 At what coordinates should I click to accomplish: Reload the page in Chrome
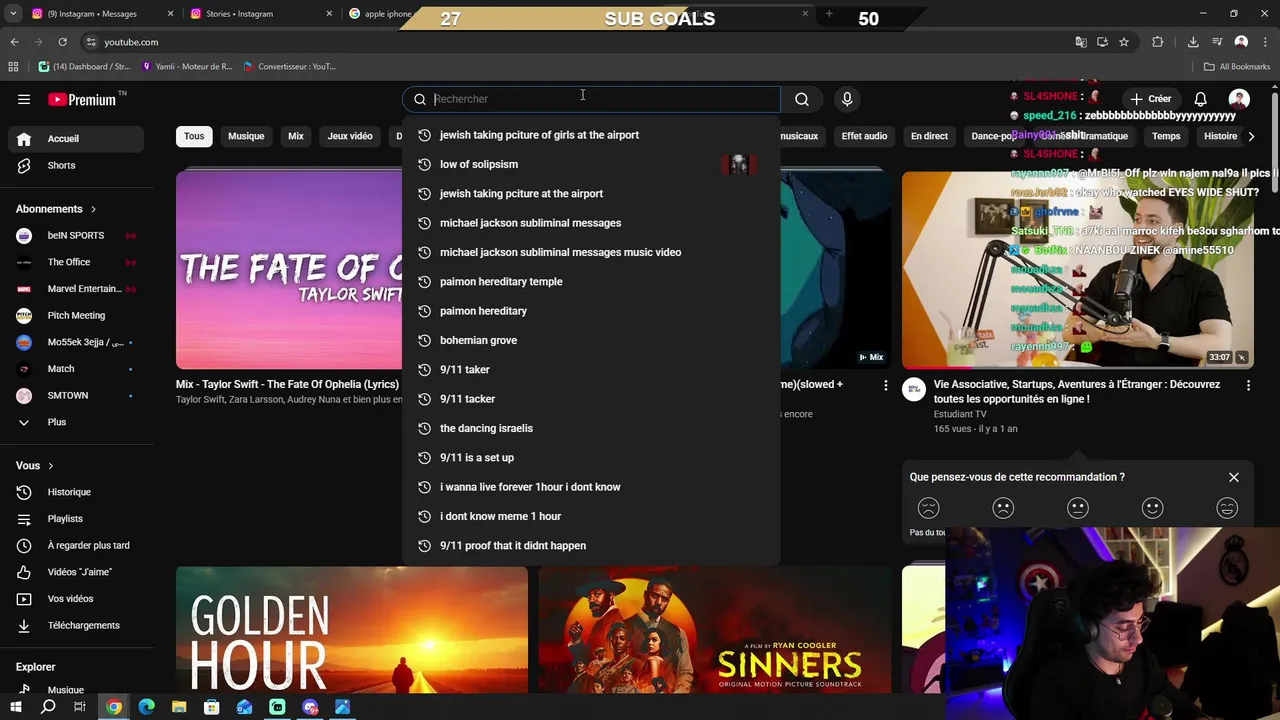[62, 42]
